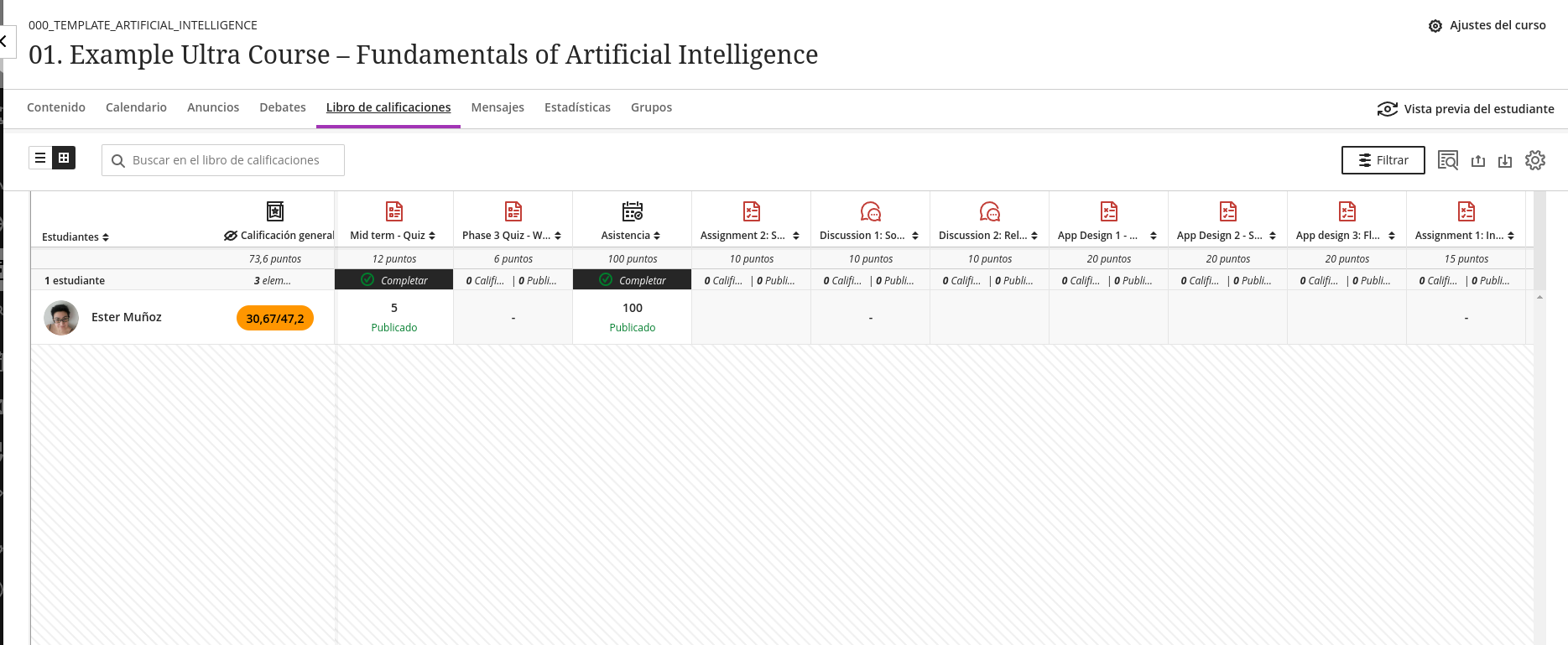Click the Discussion 1 column icon
Viewport: 1568px width, 645px height.
[x=871, y=211]
